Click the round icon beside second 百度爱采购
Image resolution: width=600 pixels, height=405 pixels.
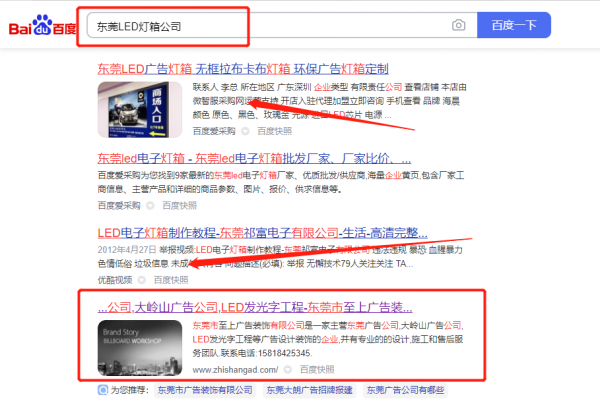click(x=150, y=206)
